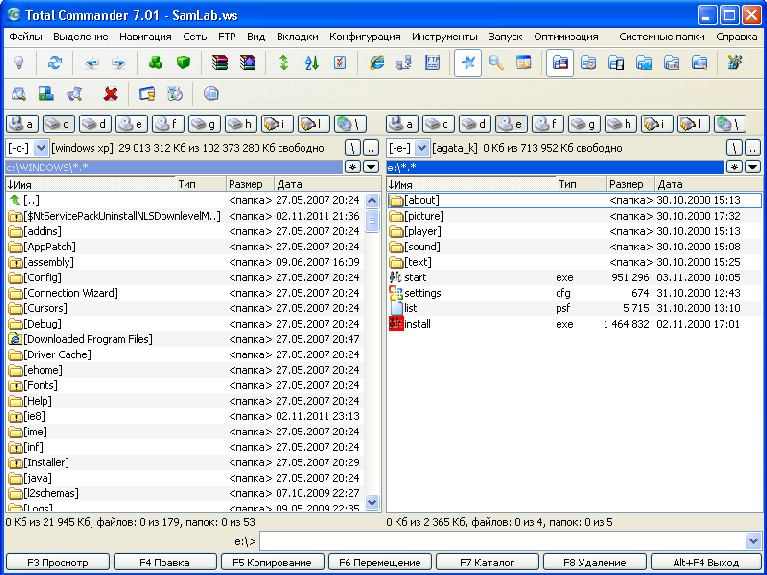767x575 pixels.
Task: Select the start exe file
Action: pos(574,277)
